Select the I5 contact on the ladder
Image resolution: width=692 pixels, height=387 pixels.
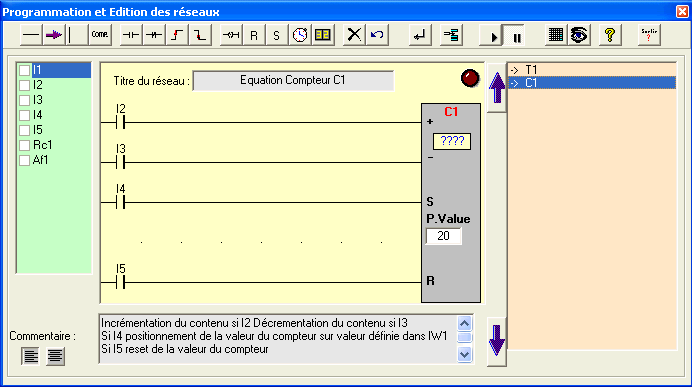tap(120, 282)
